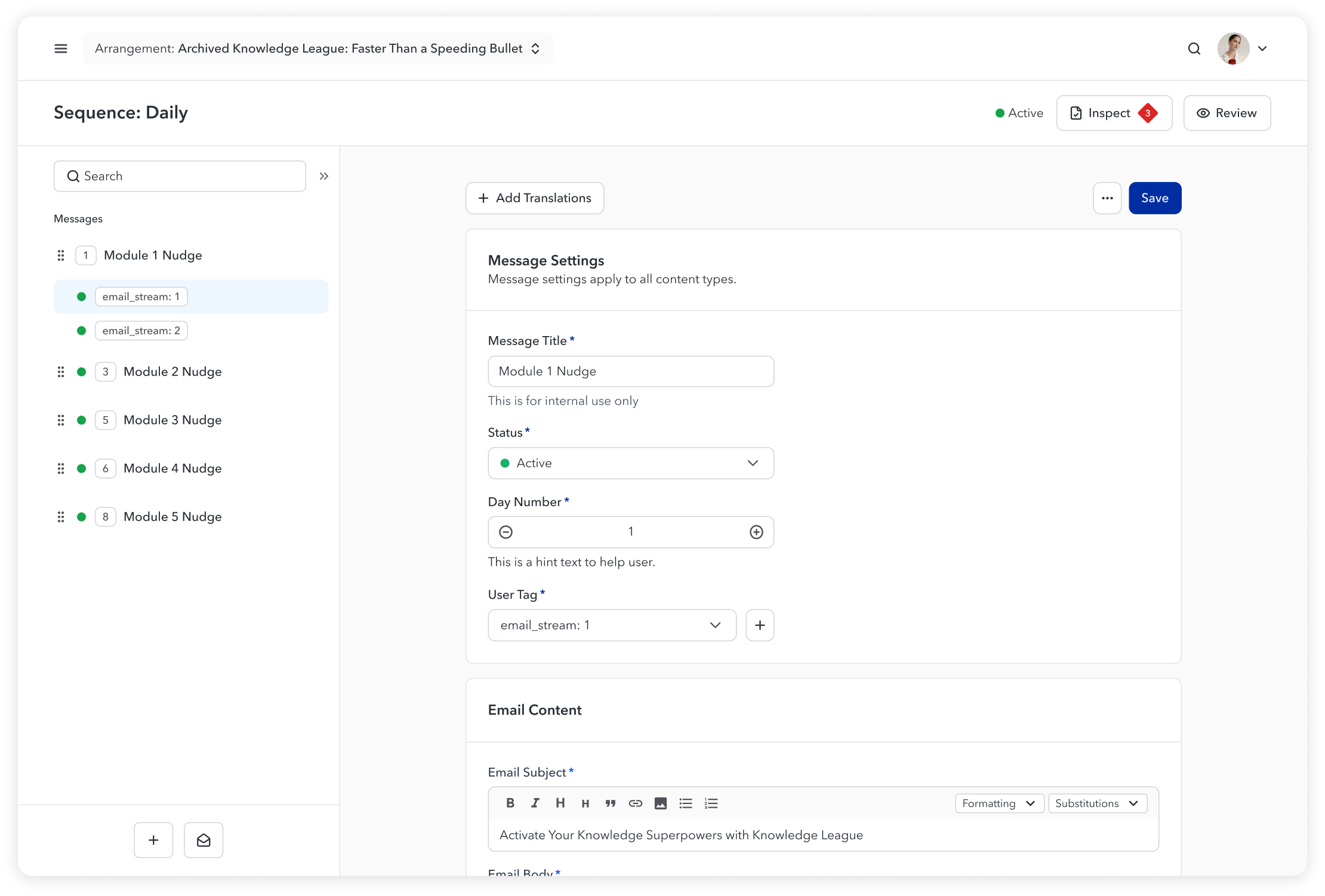The height and width of the screenshot is (896, 1325).
Task: Open the Status dropdown showing Active
Action: click(x=630, y=463)
